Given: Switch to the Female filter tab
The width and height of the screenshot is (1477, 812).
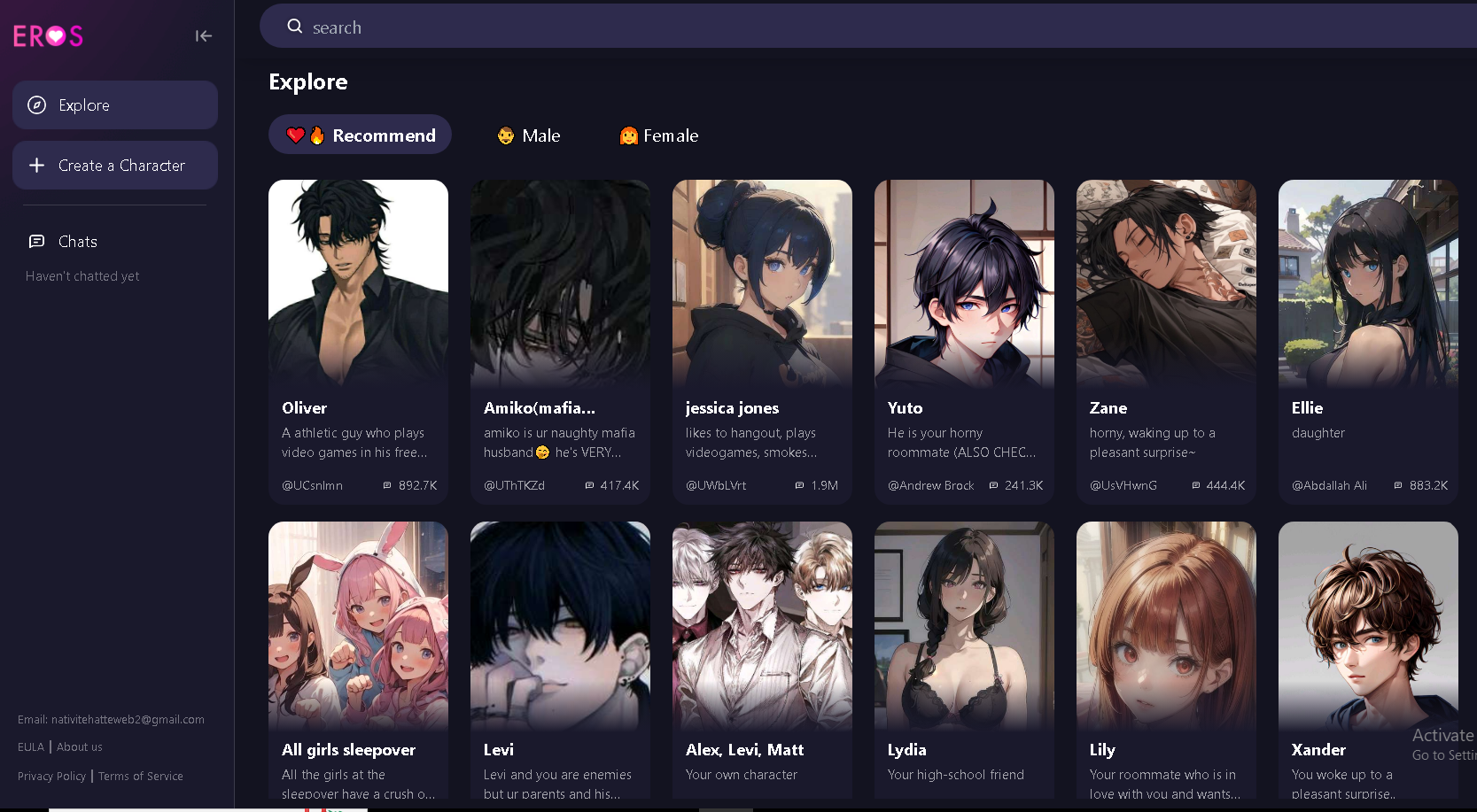Looking at the screenshot, I should click(x=658, y=135).
